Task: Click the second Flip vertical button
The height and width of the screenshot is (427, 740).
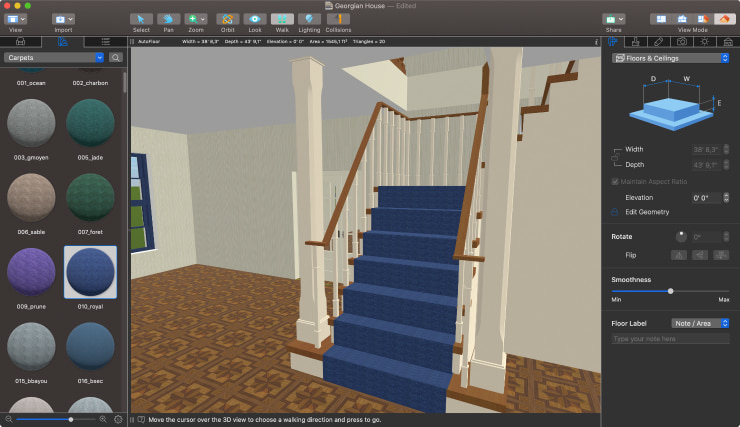Action: coord(700,255)
